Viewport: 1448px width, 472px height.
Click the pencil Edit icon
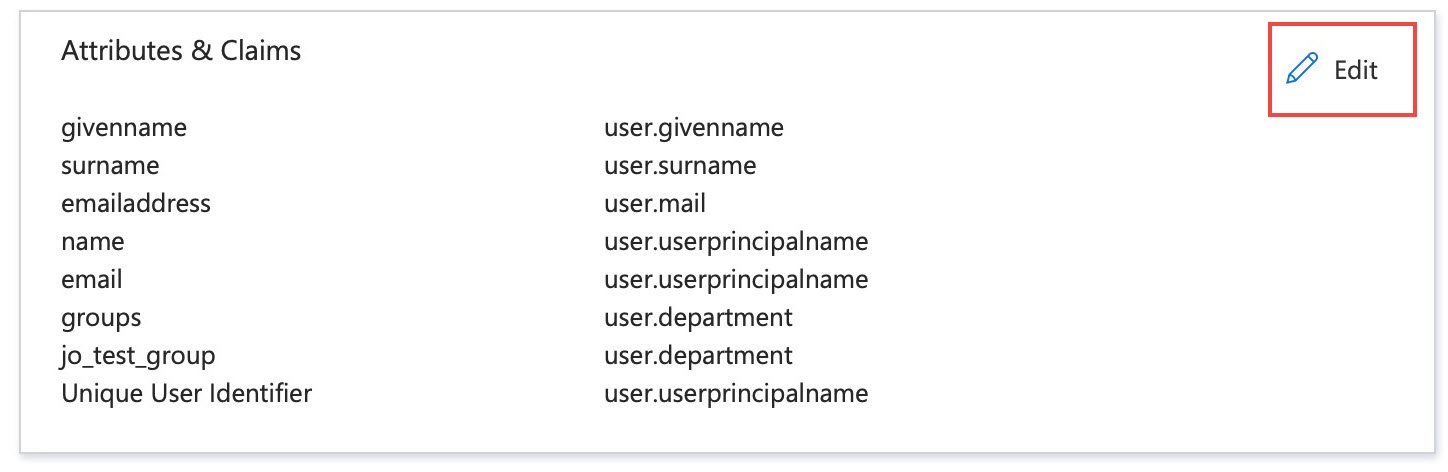(1302, 70)
